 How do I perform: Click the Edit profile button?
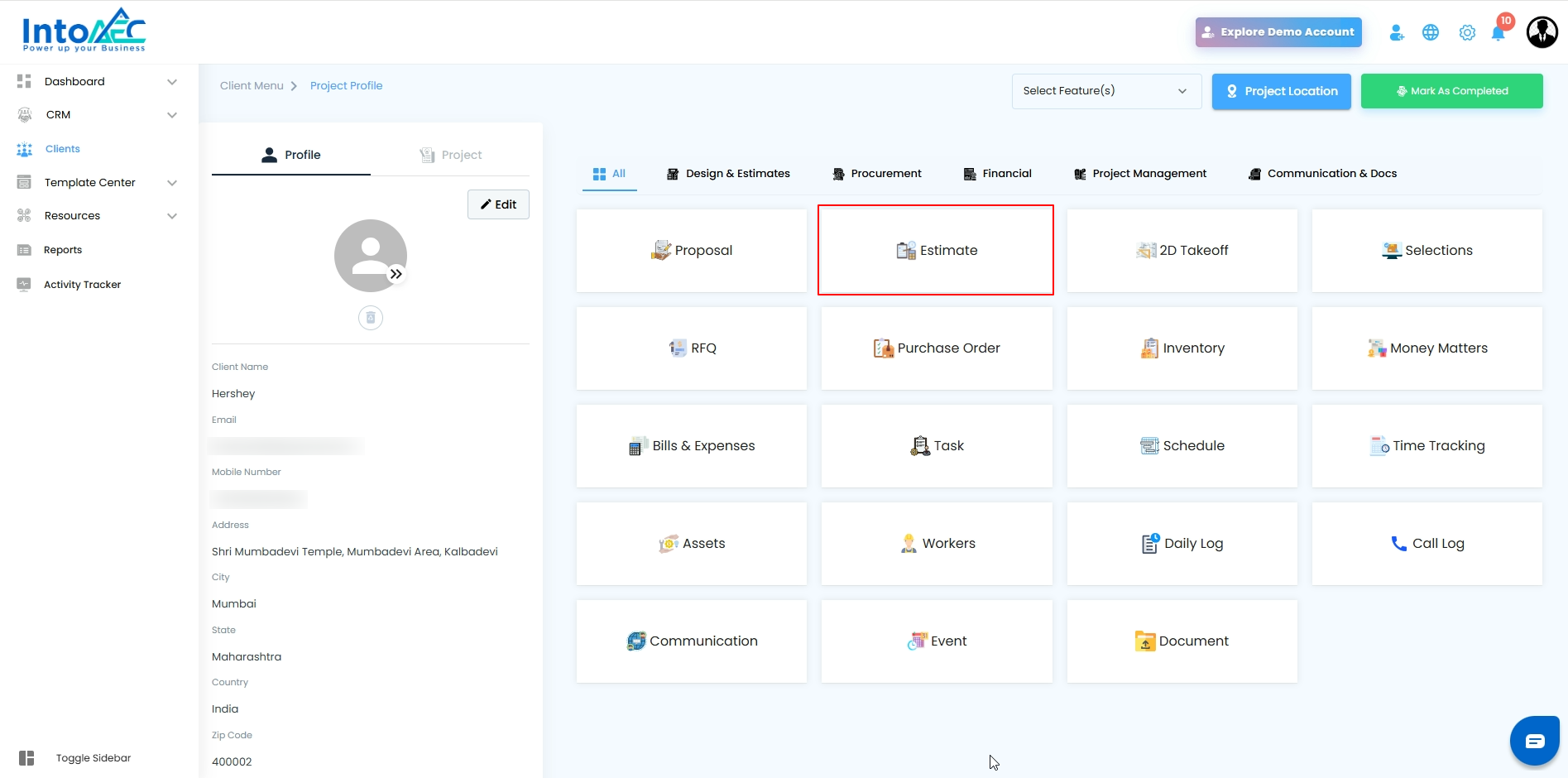(498, 204)
